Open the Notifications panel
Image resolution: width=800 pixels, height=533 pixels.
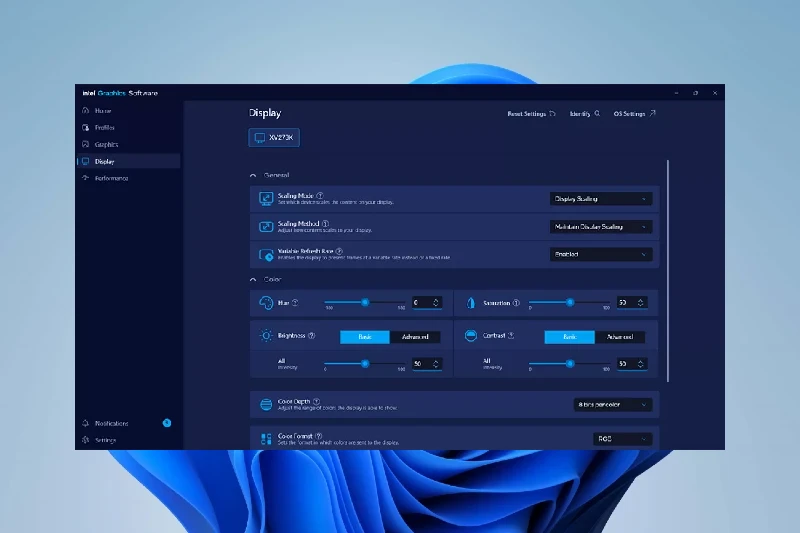click(110, 423)
